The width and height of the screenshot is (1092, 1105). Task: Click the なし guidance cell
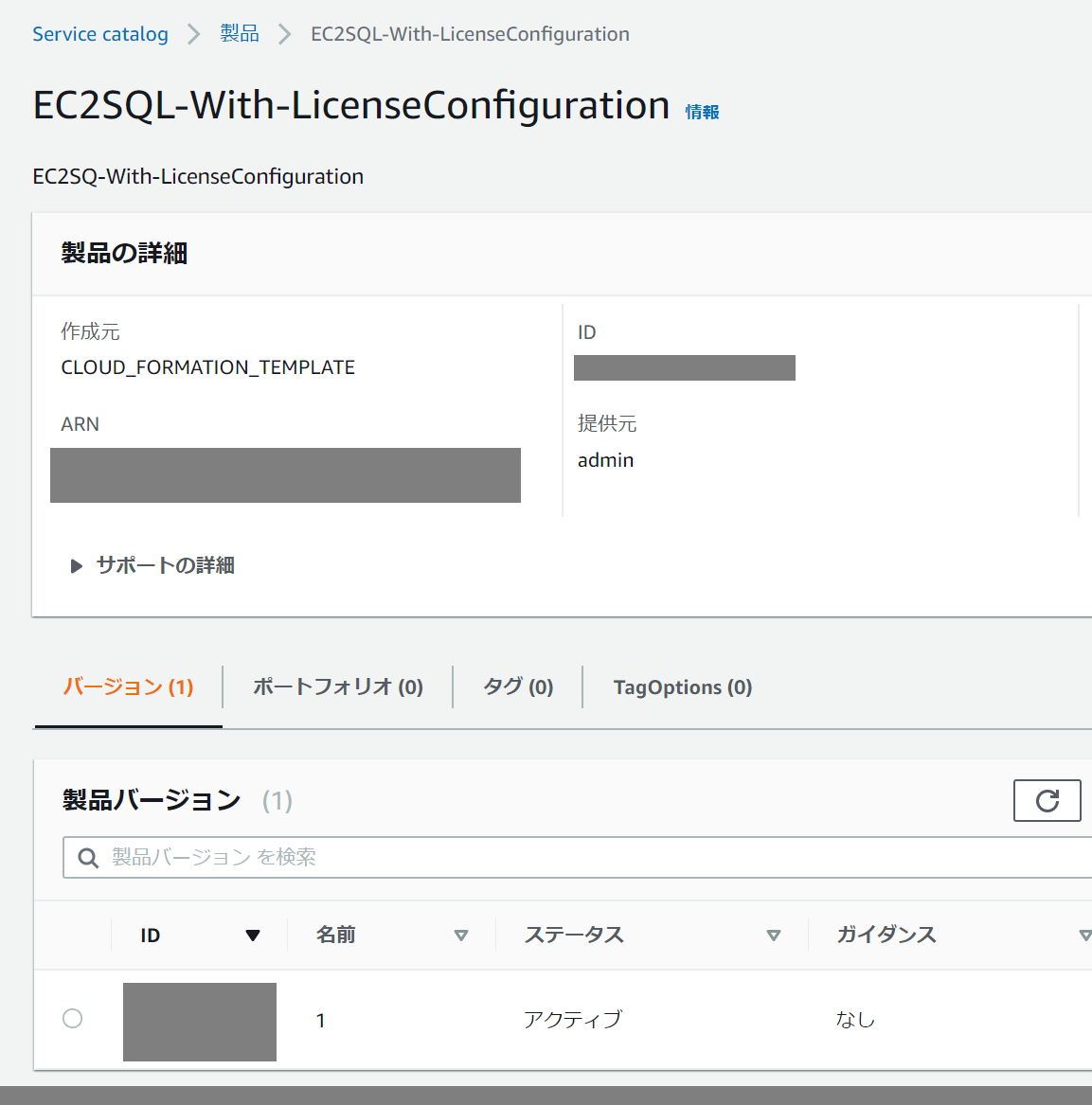point(855,1020)
